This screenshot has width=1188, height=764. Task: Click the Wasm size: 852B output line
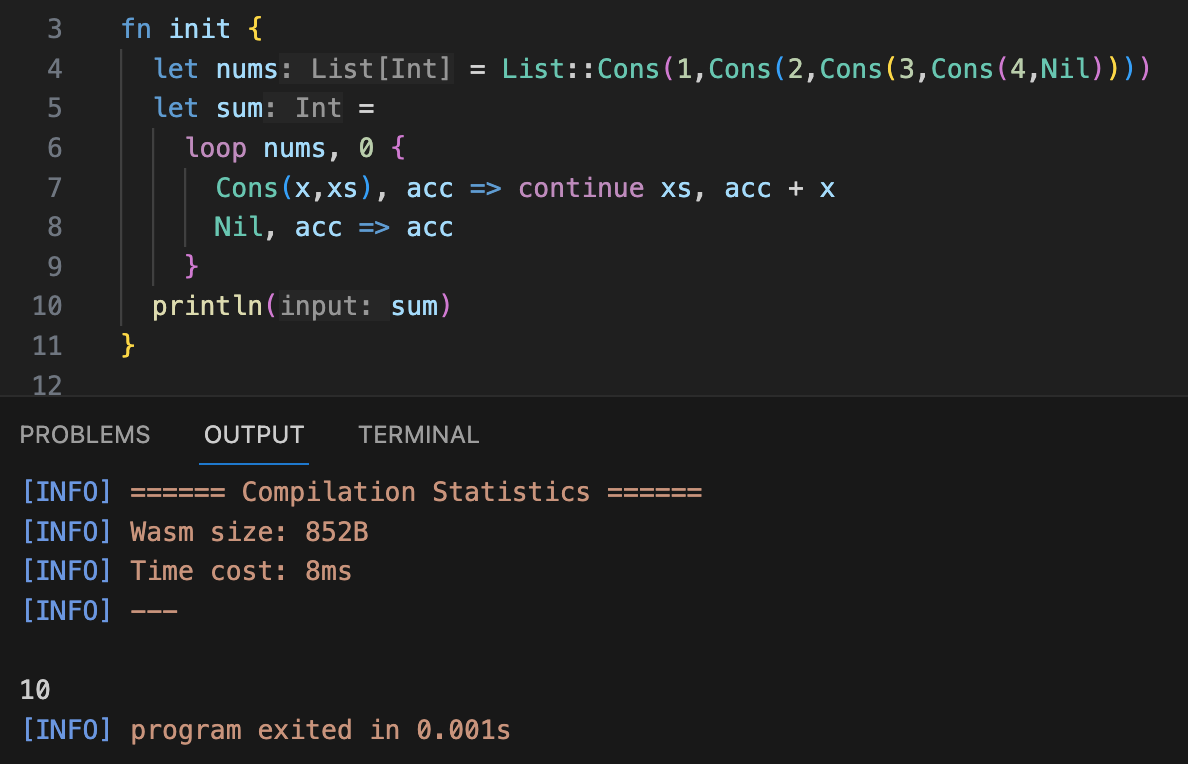[x=249, y=532]
